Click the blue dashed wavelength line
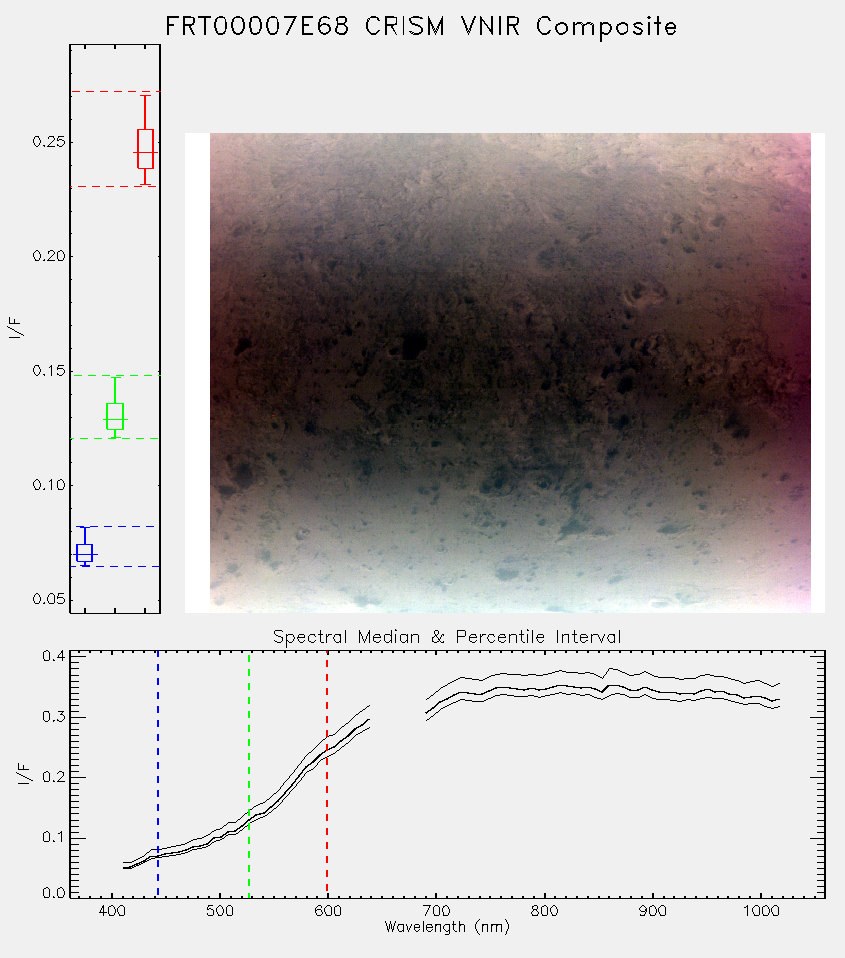This screenshot has height=958, width=845. (158, 774)
